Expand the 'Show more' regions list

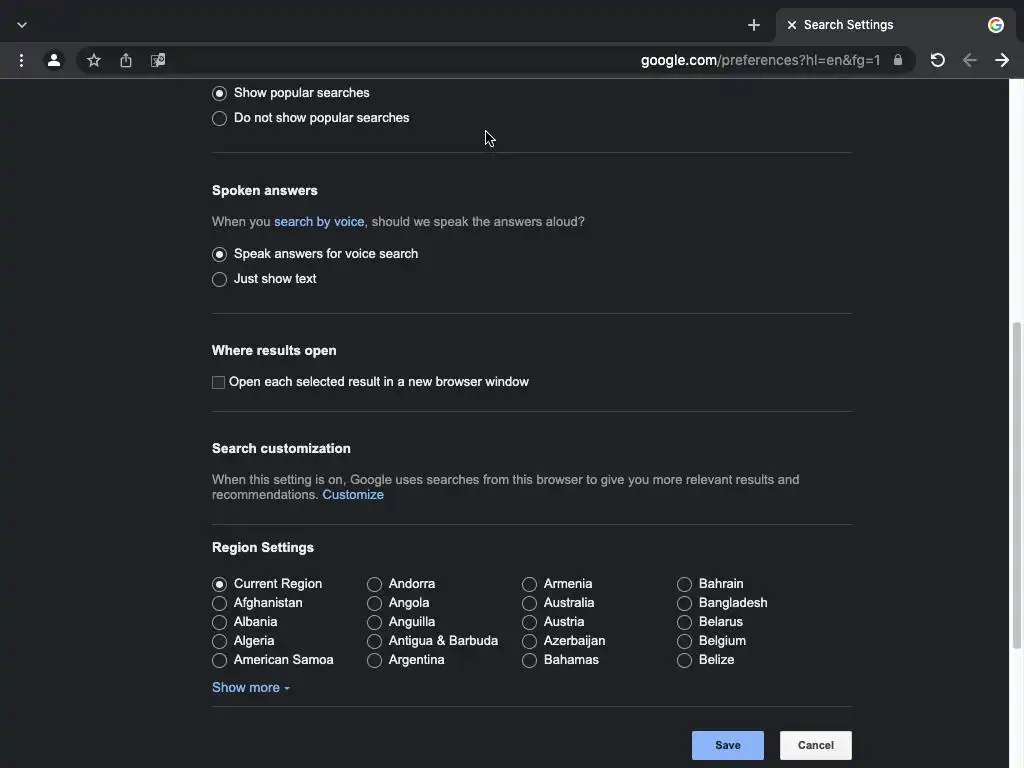(250, 688)
